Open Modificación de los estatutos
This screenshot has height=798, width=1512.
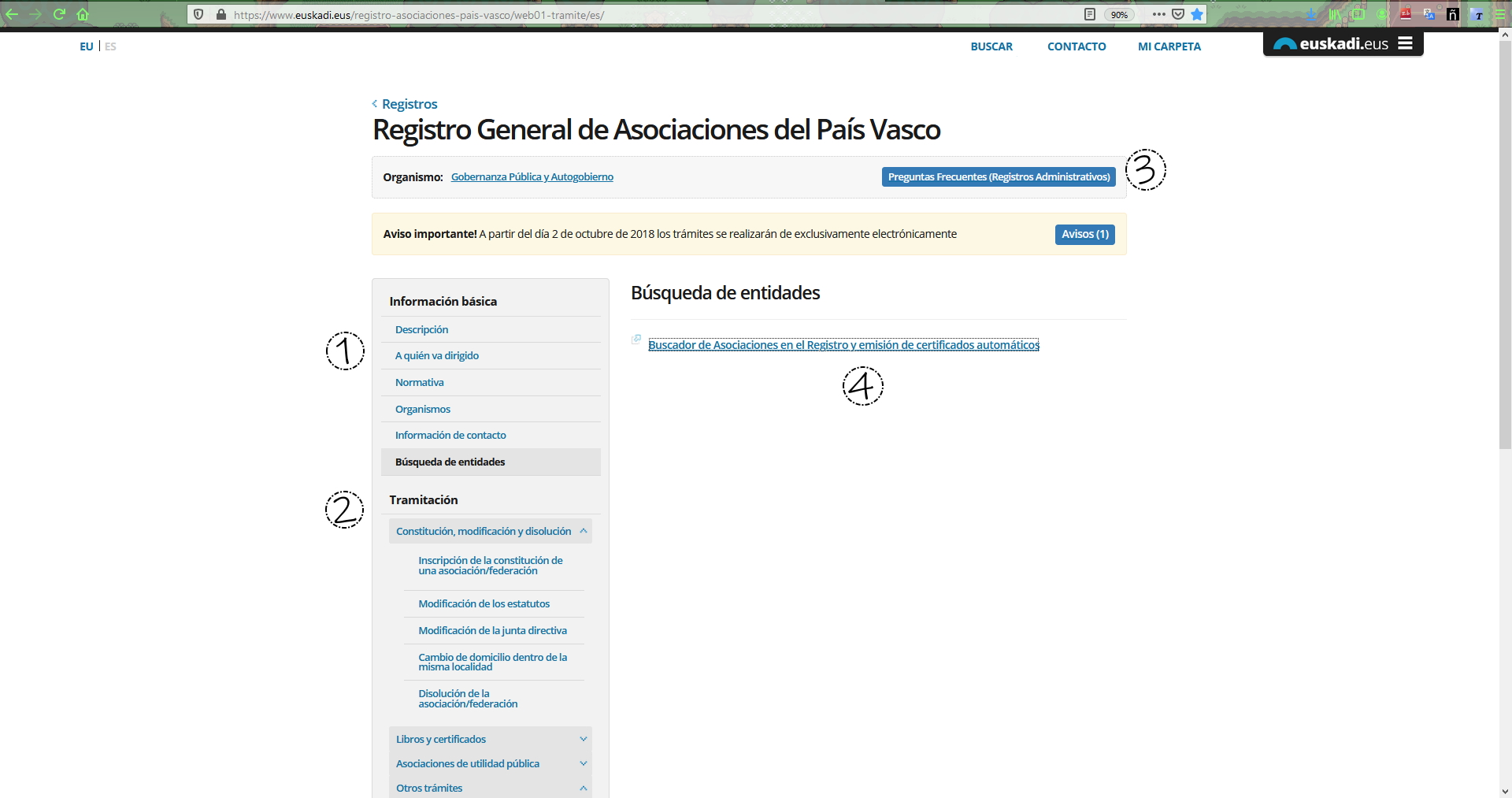click(x=484, y=603)
